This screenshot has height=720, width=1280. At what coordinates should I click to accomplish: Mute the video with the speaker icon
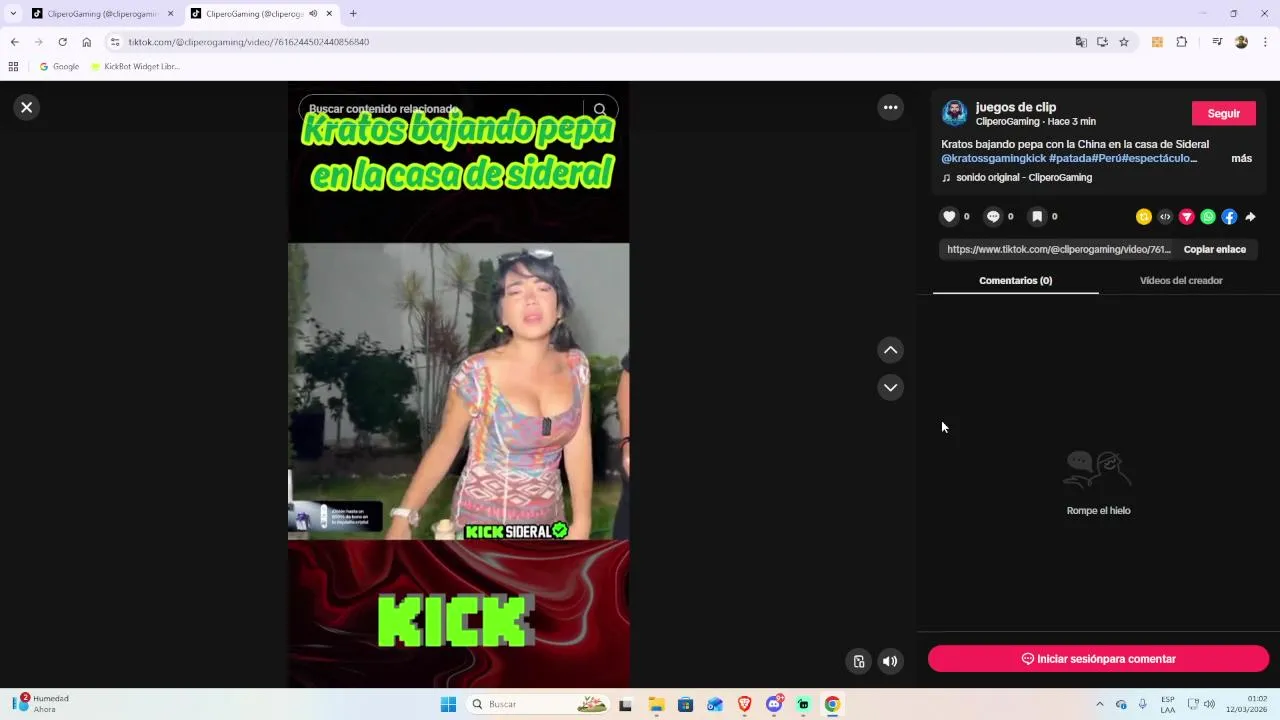tap(890, 661)
